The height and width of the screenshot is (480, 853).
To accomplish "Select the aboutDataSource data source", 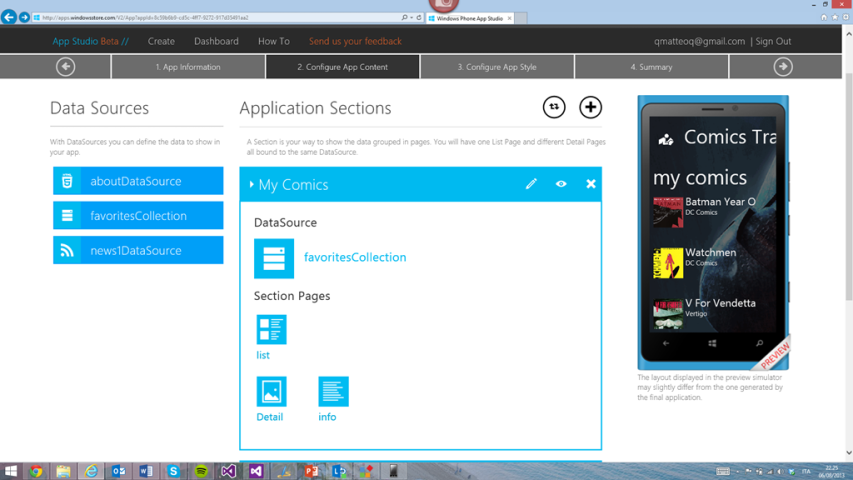I will (x=138, y=181).
